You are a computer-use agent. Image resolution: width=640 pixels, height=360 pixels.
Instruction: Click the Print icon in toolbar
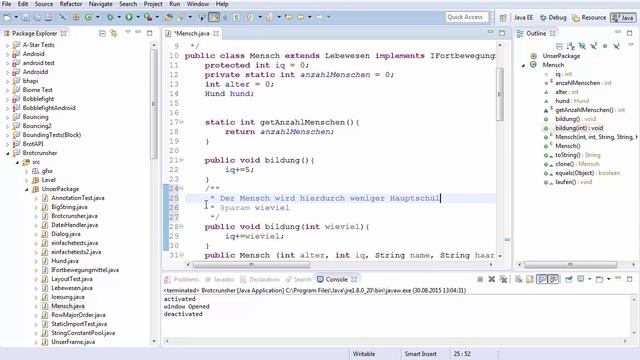coord(49,18)
